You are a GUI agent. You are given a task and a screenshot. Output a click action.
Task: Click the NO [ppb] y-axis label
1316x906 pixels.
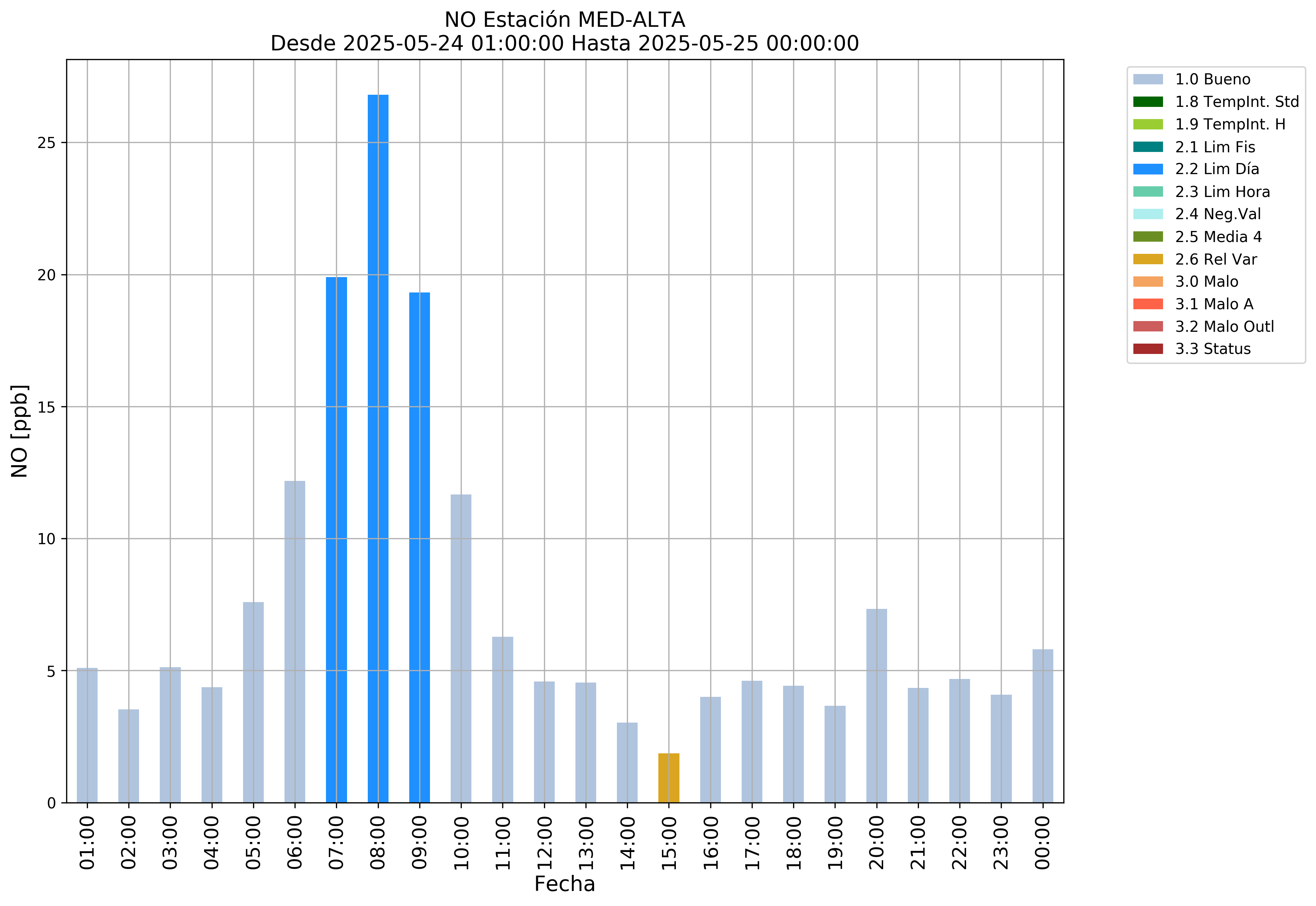[19, 432]
